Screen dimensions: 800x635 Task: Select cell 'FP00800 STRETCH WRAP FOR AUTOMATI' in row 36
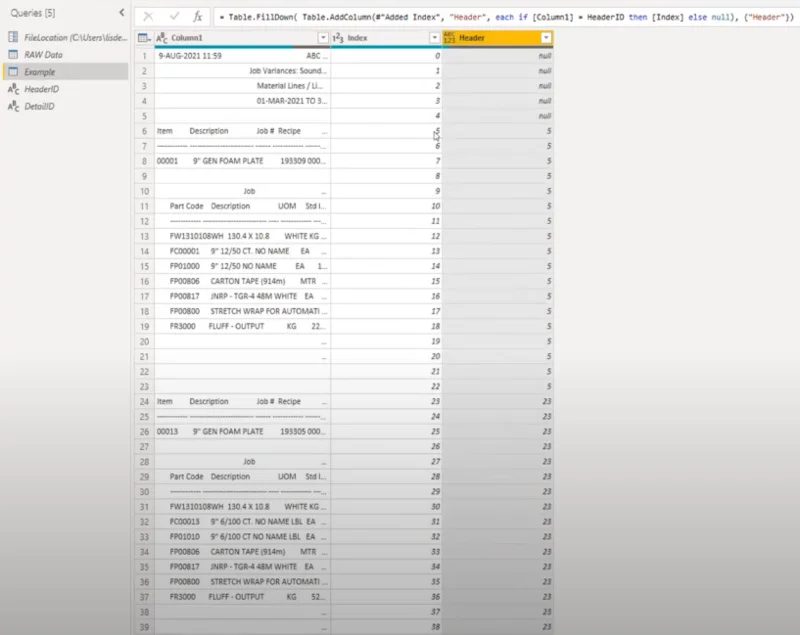[242, 581]
